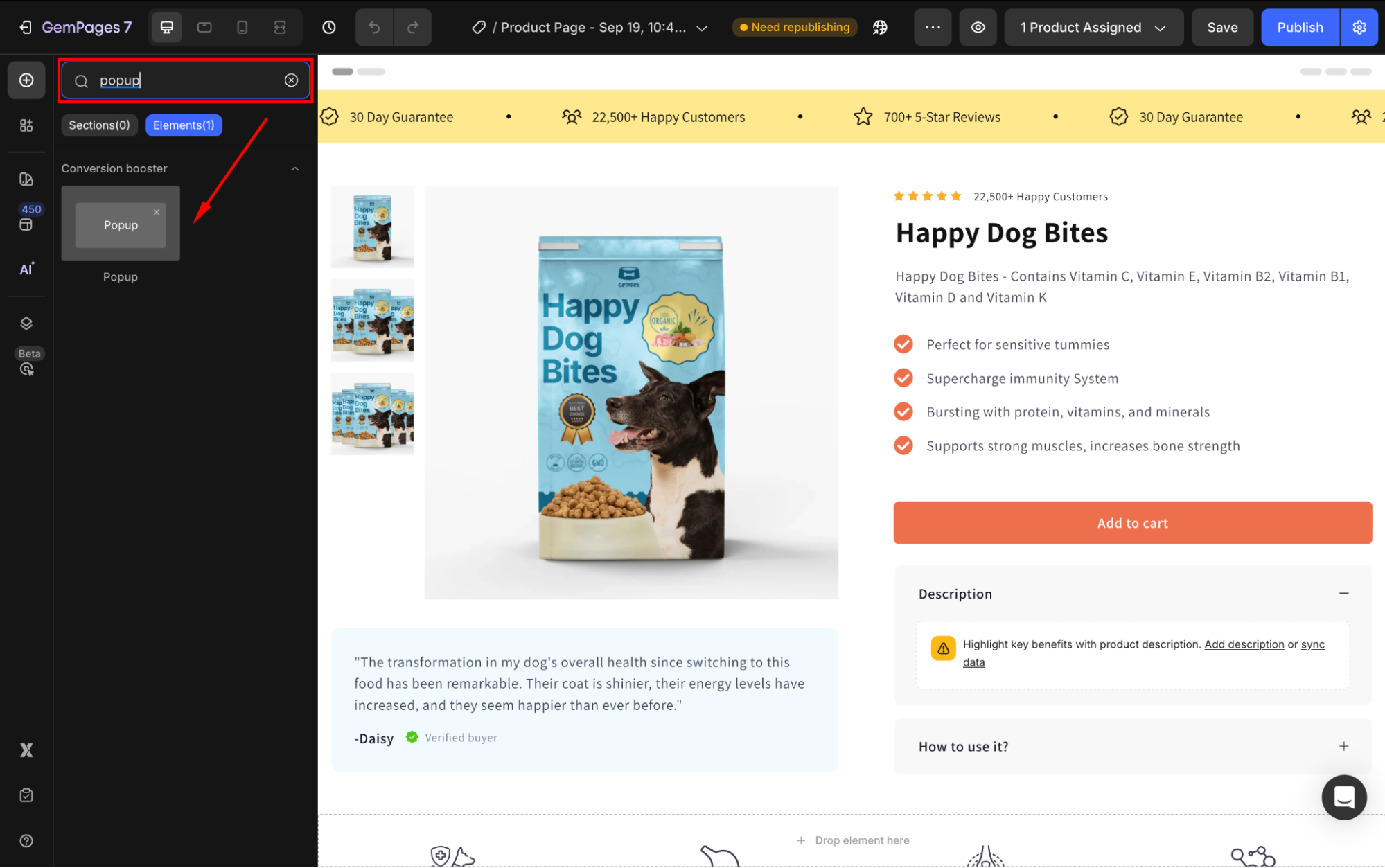This screenshot has height=868, width=1385.
Task: Open the 1 Product Assigned dropdown
Action: click(1093, 27)
